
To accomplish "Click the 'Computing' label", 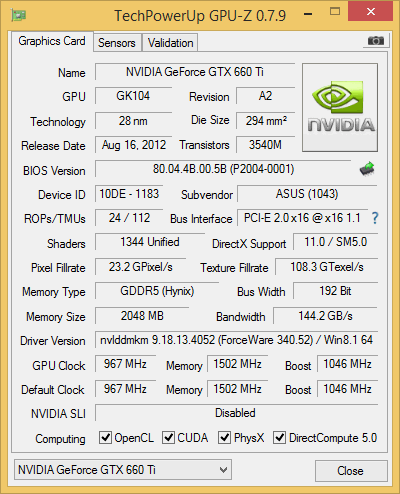I will click(60, 439).
